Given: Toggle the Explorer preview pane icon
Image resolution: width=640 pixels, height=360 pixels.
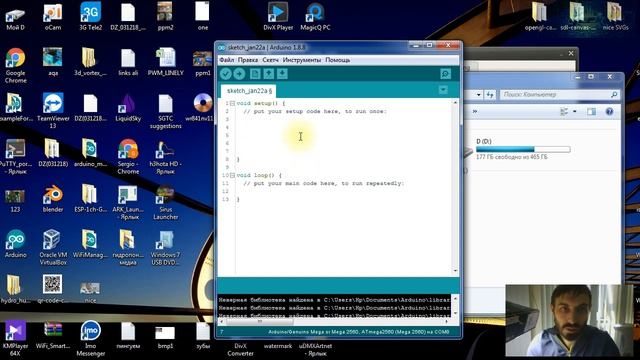Looking at the screenshot, I should (x=591, y=111).
